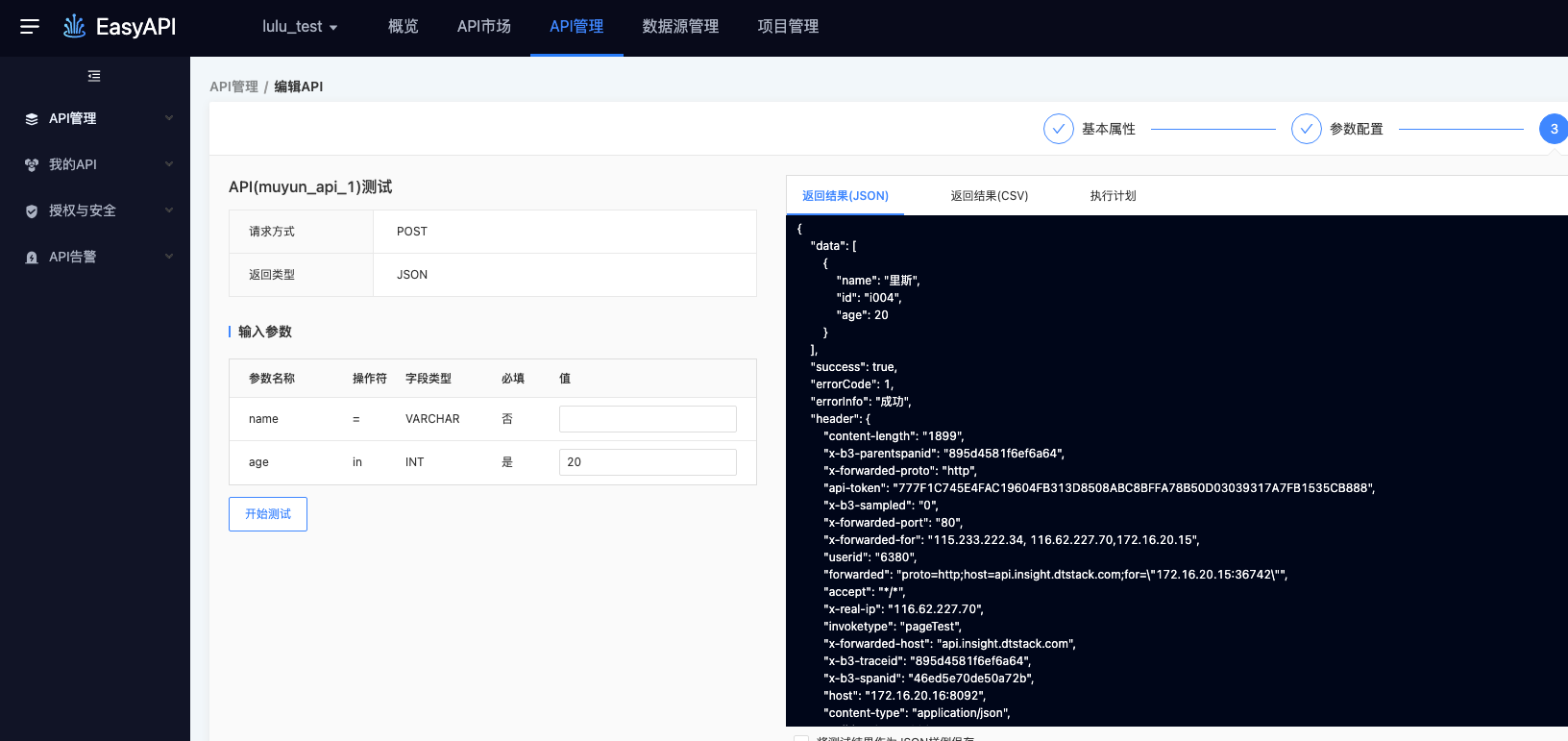1568x741 pixels.
Task: Click the API告警 alarm icon
Action: [x=32, y=258]
